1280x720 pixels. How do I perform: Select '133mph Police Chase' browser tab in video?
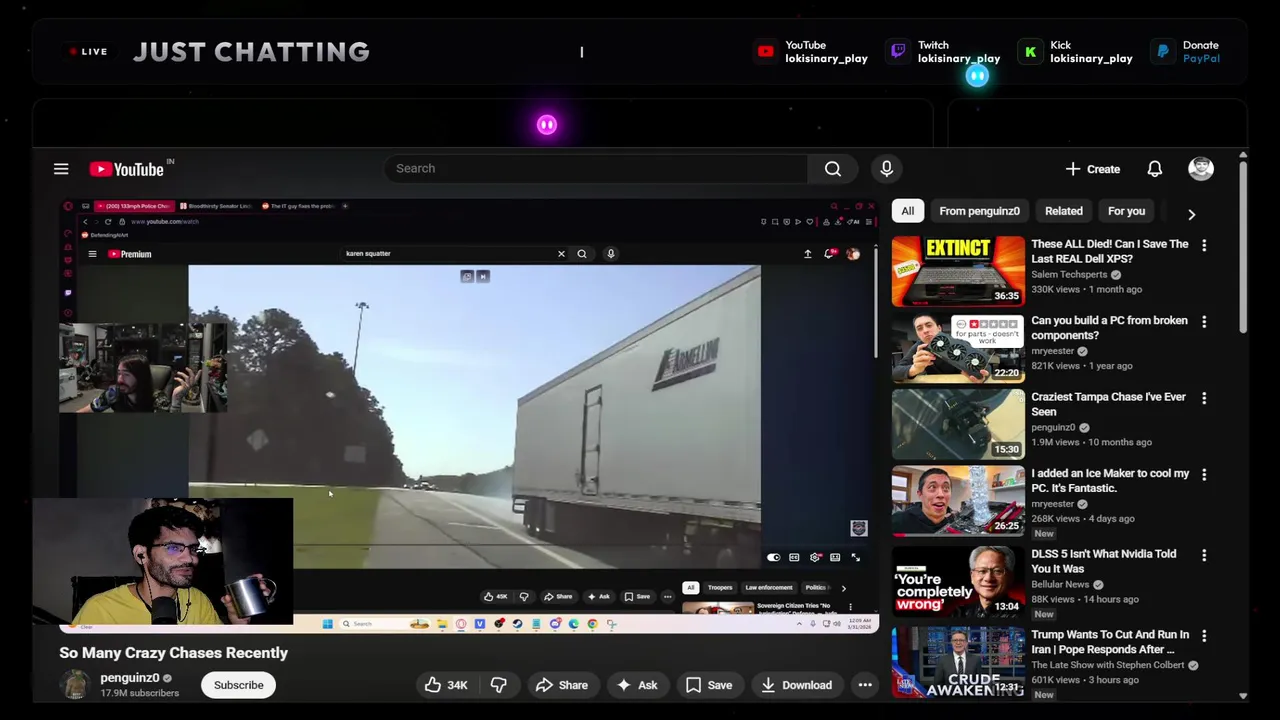coord(132,206)
